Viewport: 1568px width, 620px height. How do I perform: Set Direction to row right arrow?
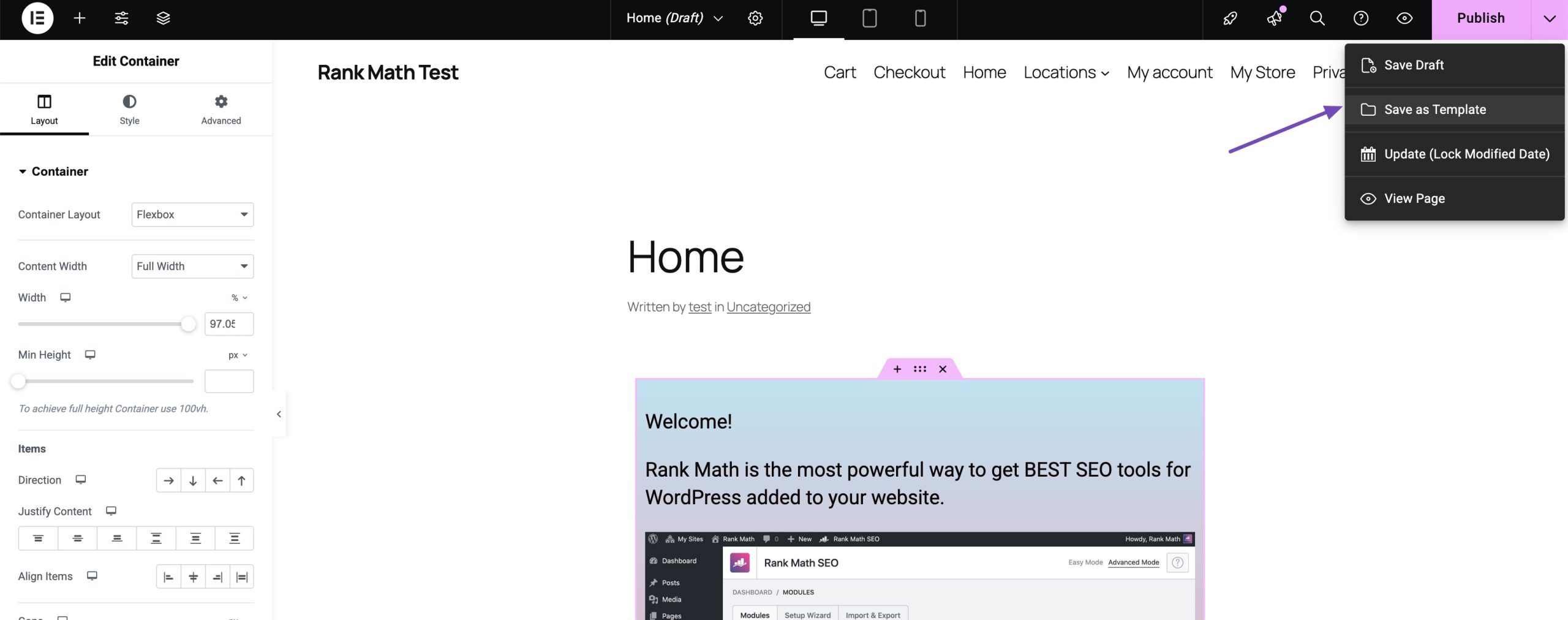[x=168, y=481]
